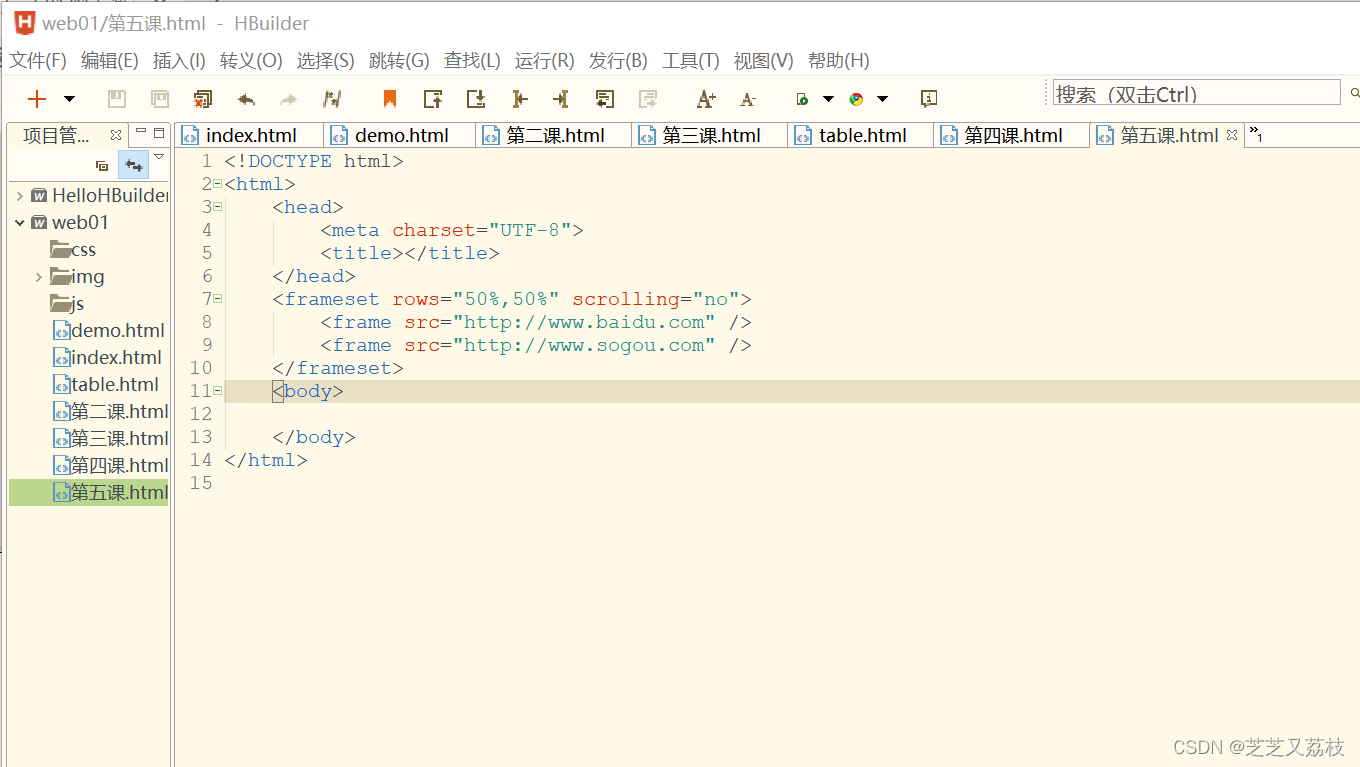Viewport: 1360px width, 767px height.
Task: Click the orange bookmark icon
Action: (x=390, y=98)
